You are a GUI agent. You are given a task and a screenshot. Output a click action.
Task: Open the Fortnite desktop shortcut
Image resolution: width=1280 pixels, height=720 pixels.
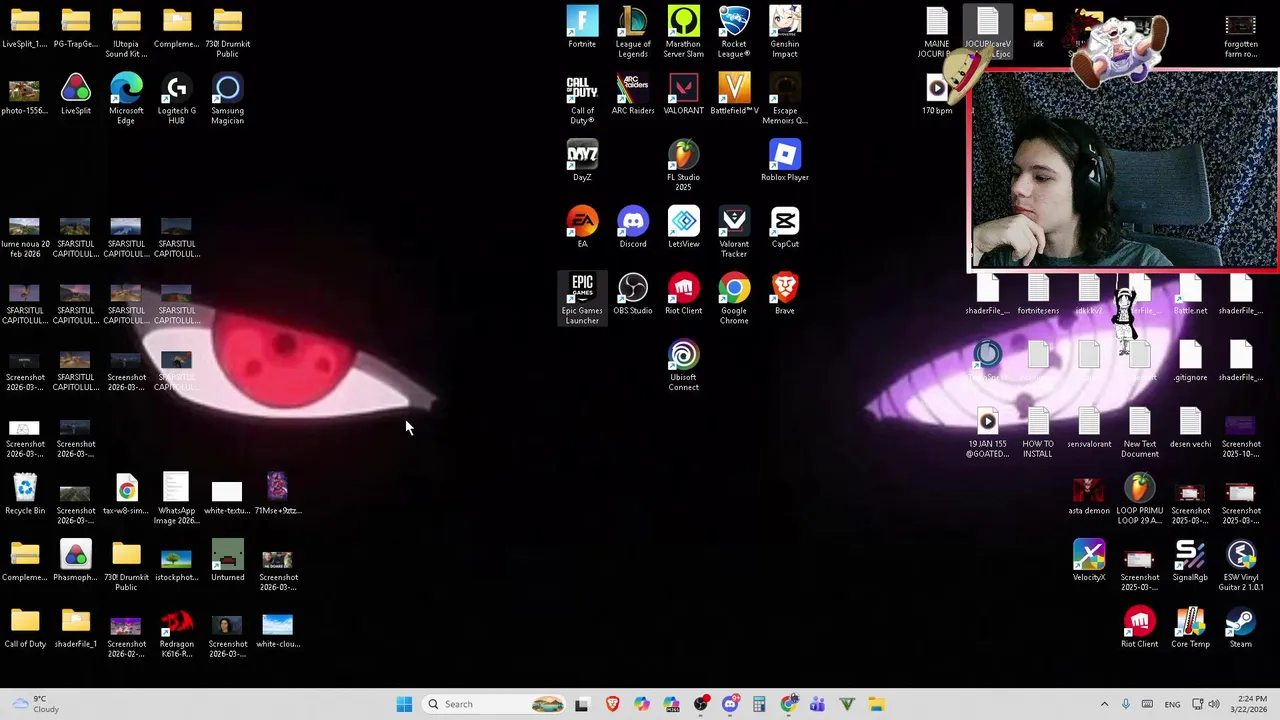[582, 27]
